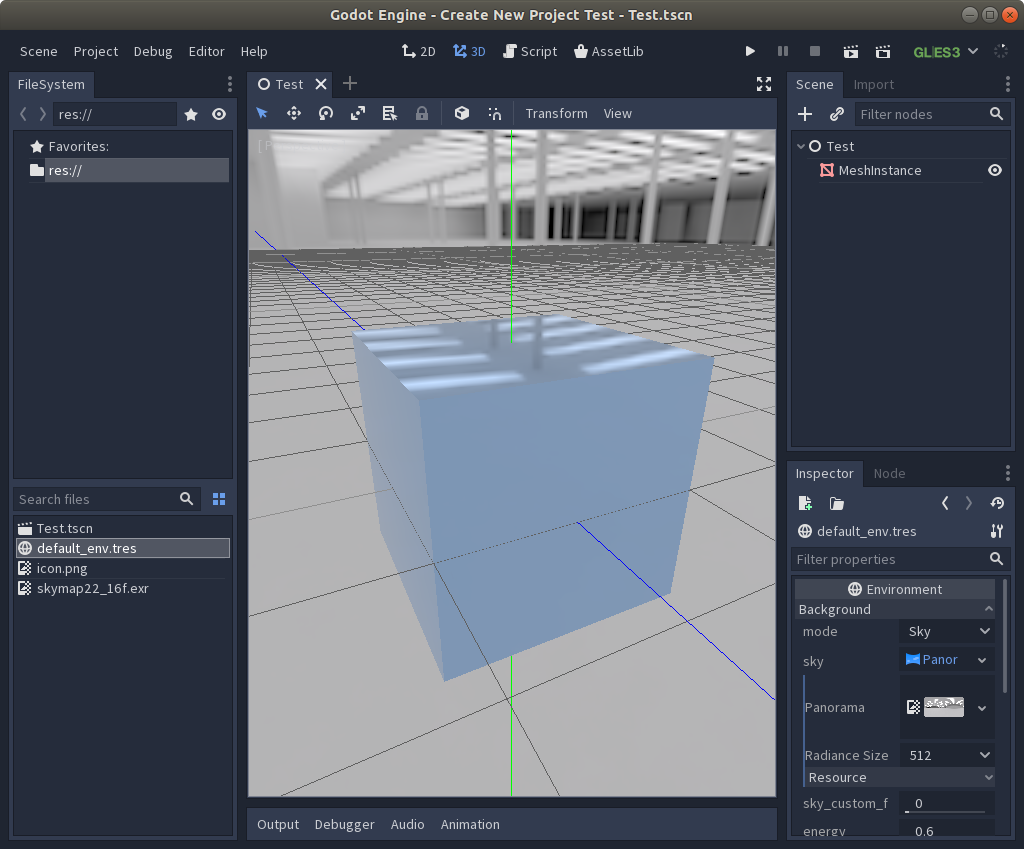1024x849 pixels.
Task: Add a new scene tab
Action: tap(350, 84)
